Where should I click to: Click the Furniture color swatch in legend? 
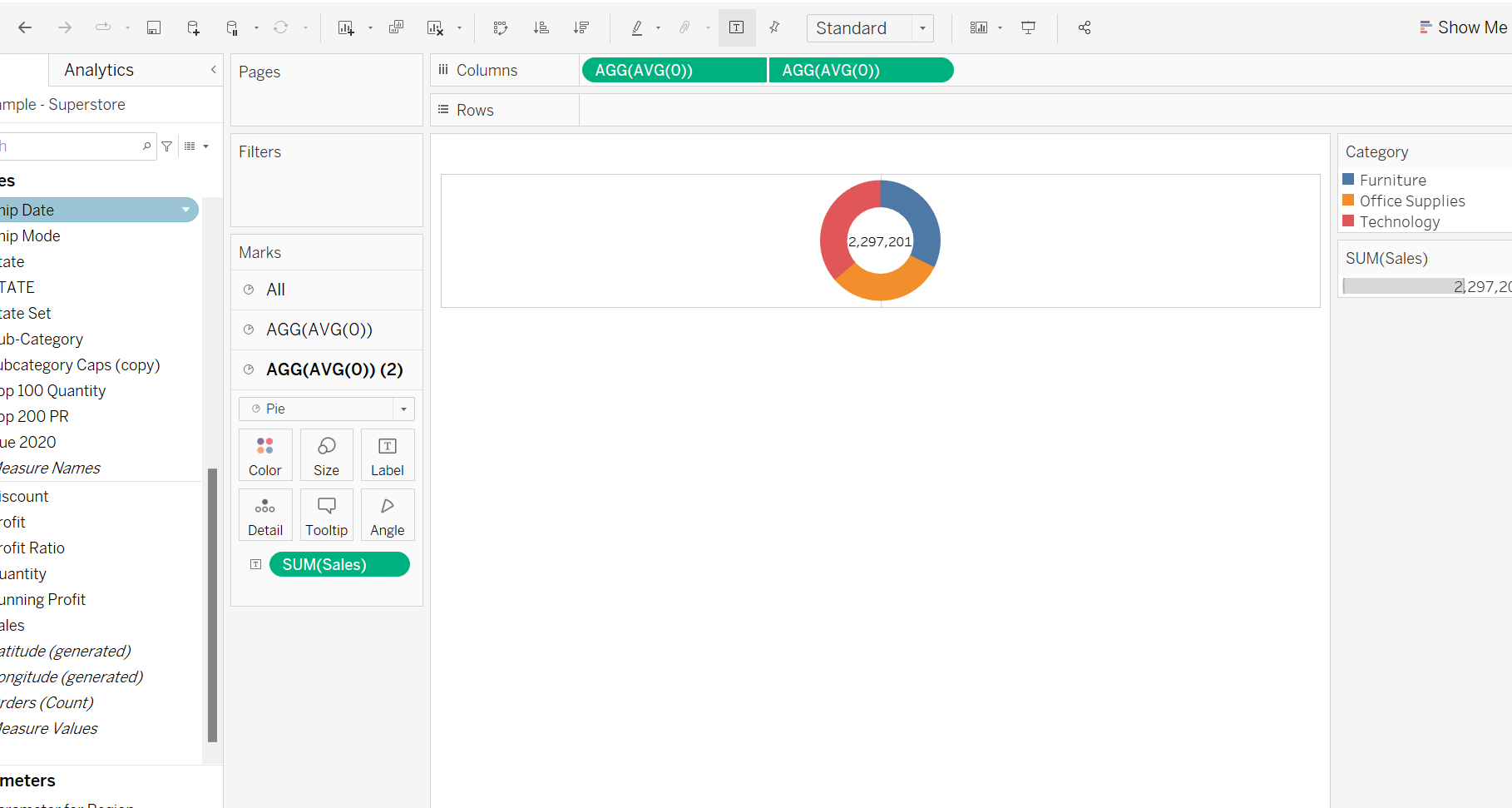1348,180
